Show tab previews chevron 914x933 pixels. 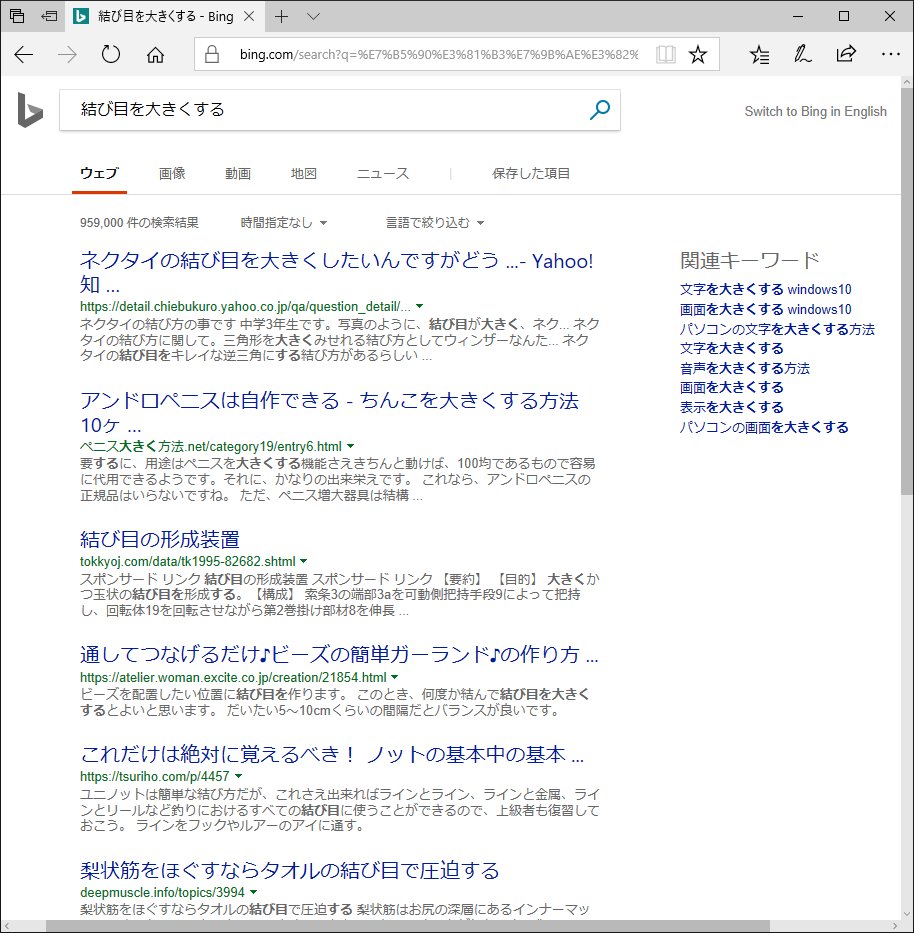coord(314,17)
